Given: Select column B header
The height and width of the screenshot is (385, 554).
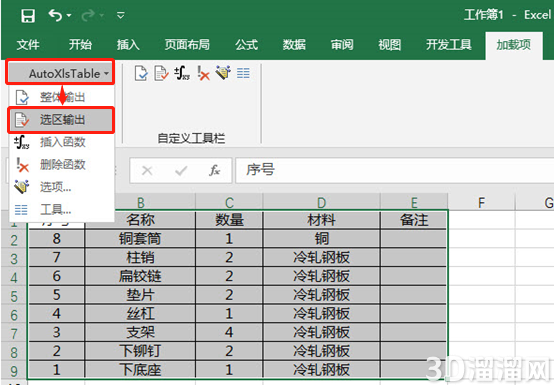Looking at the screenshot, I should point(140,202).
